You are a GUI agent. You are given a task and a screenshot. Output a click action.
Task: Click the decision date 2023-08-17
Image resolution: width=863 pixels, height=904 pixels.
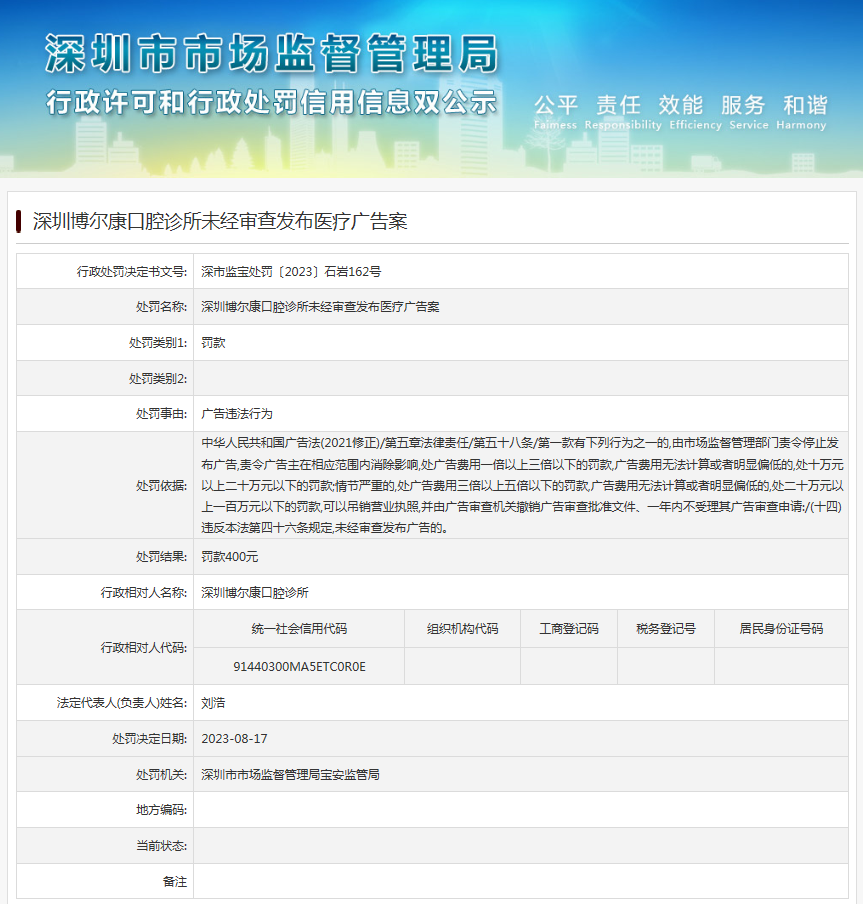234,739
